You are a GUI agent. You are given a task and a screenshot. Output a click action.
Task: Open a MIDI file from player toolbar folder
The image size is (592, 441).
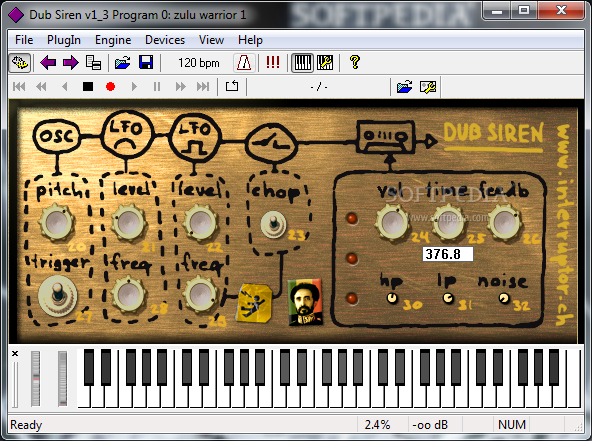point(404,86)
